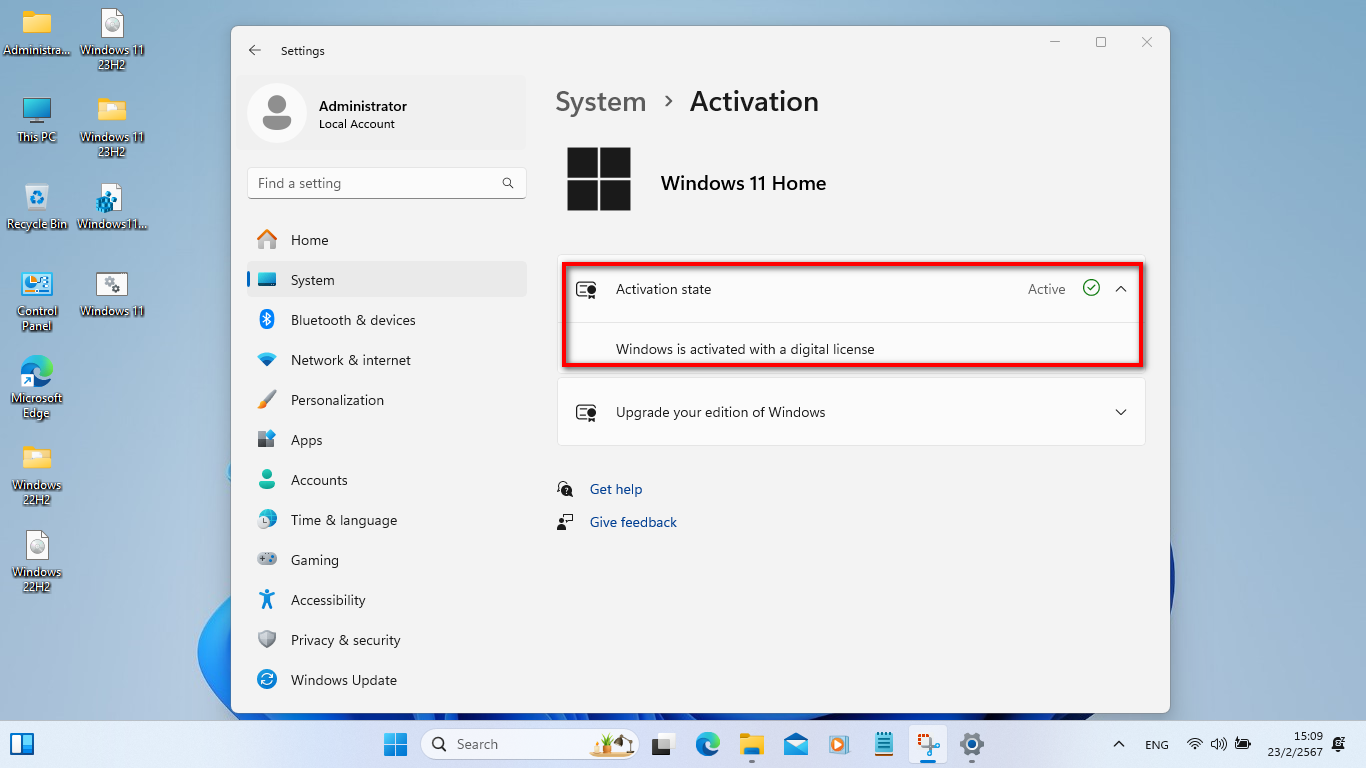The height and width of the screenshot is (768, 1366).
Task: Click the ENG language indicator
Action: tap(1157, 744)
